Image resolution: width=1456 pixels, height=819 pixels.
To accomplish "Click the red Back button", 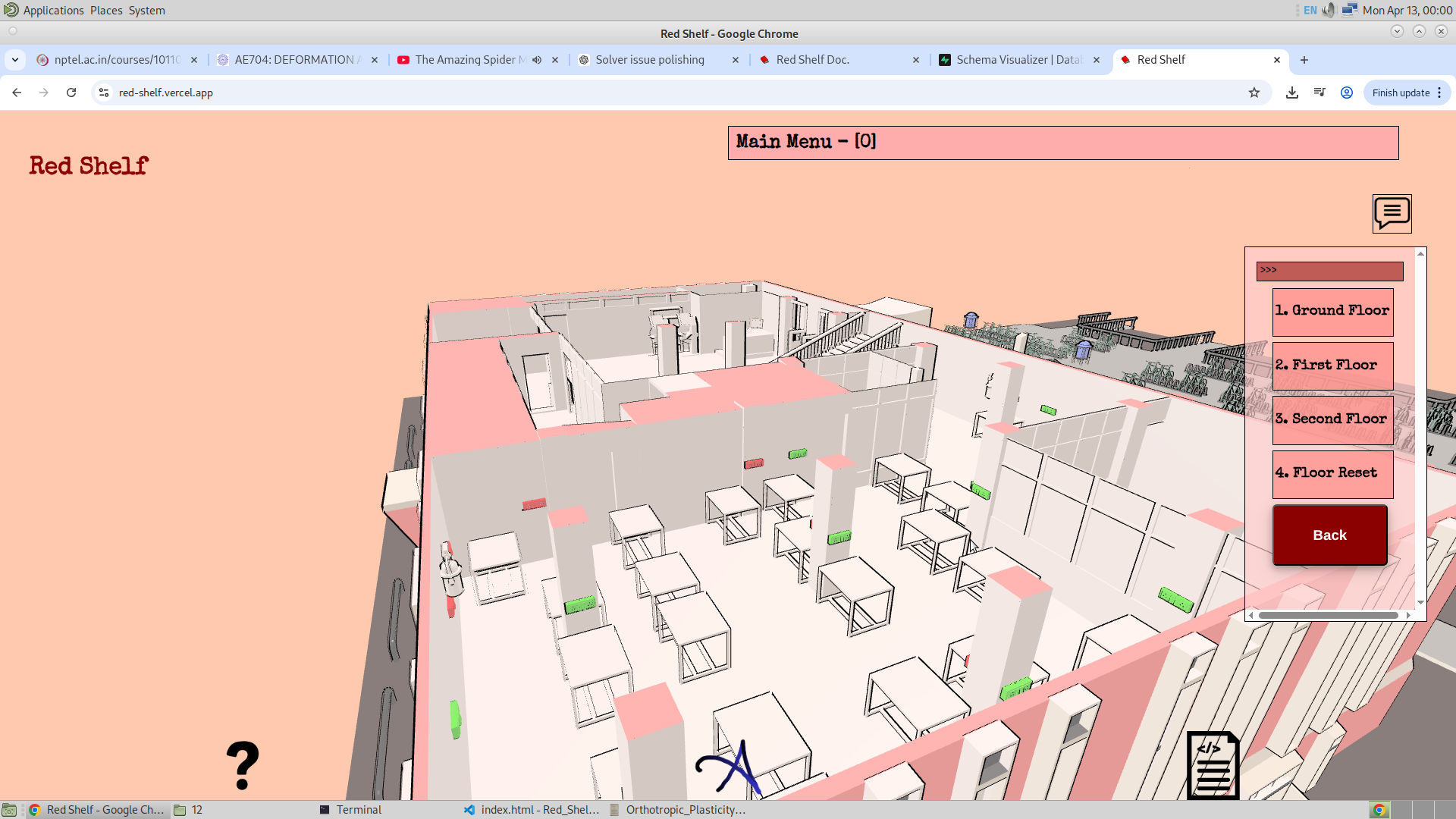I will (1330, 535).
